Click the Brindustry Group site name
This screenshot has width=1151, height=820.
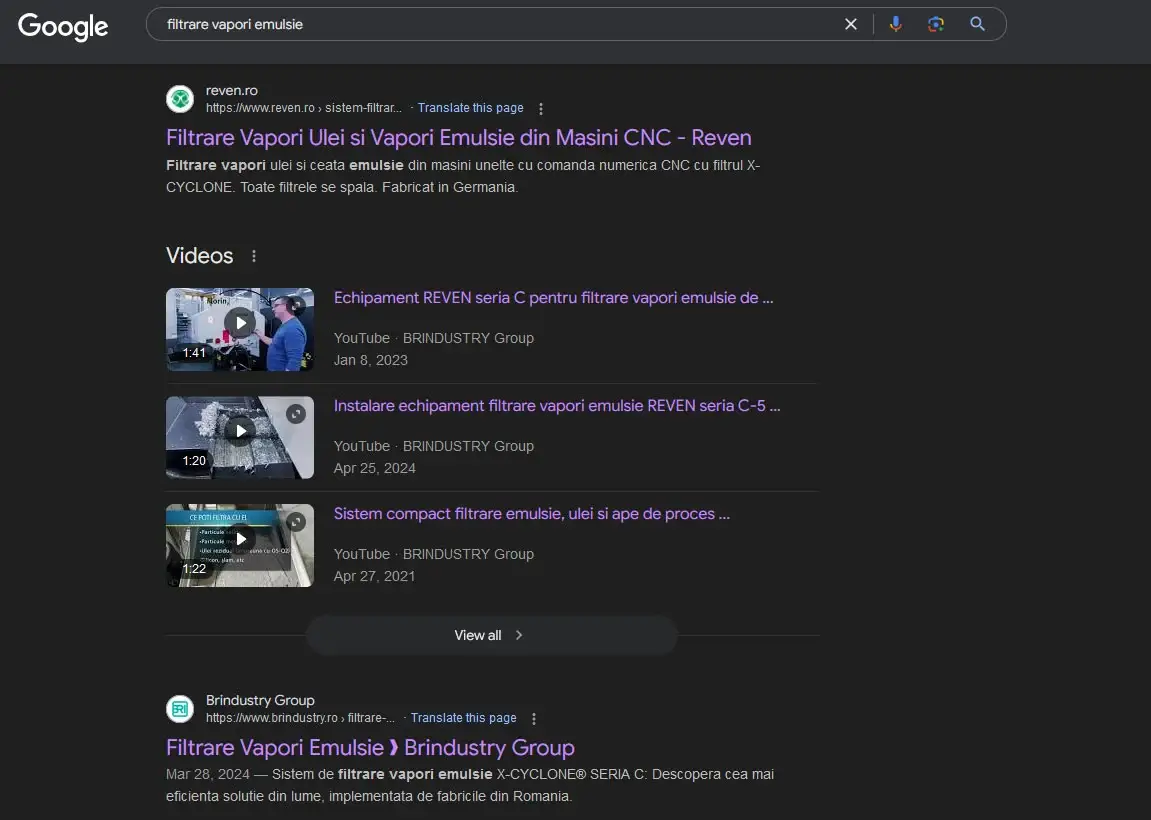pos(260,700)
